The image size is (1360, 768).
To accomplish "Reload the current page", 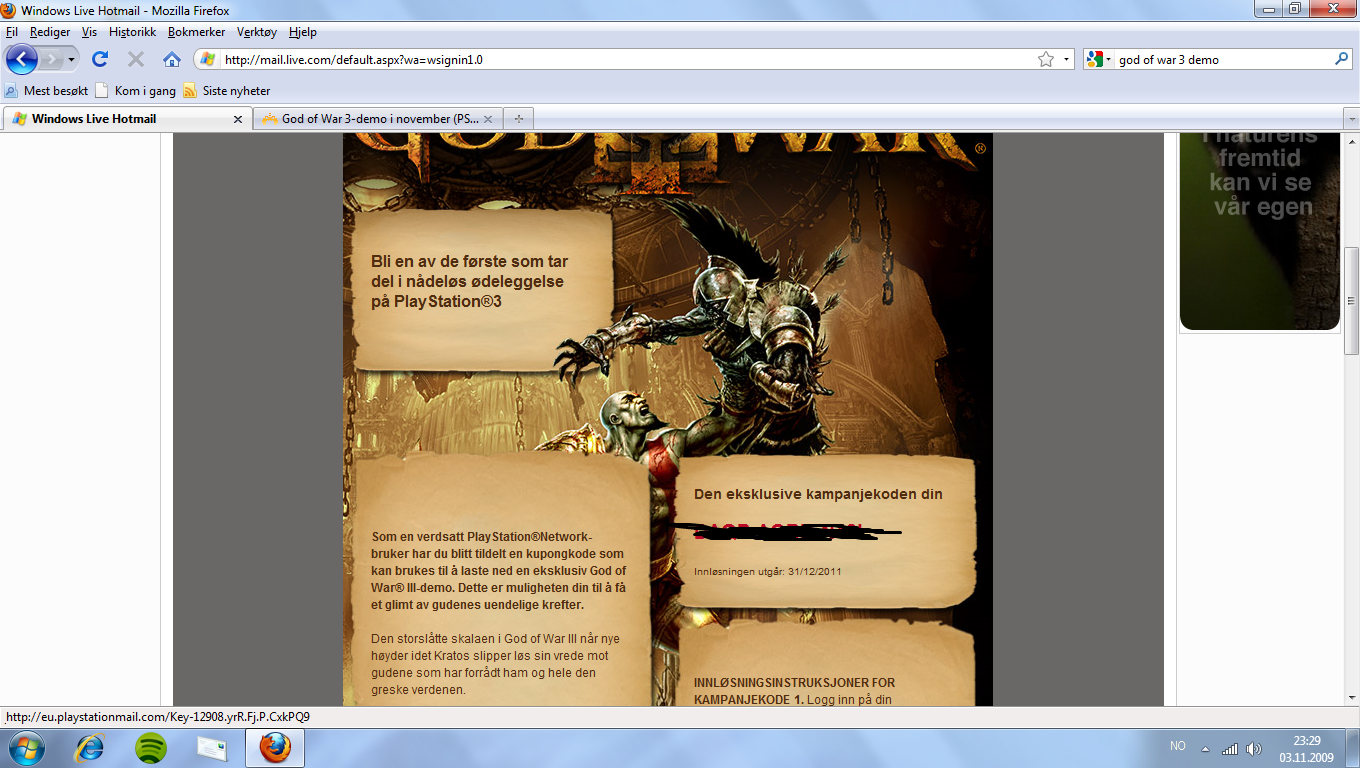I will 100,59.
